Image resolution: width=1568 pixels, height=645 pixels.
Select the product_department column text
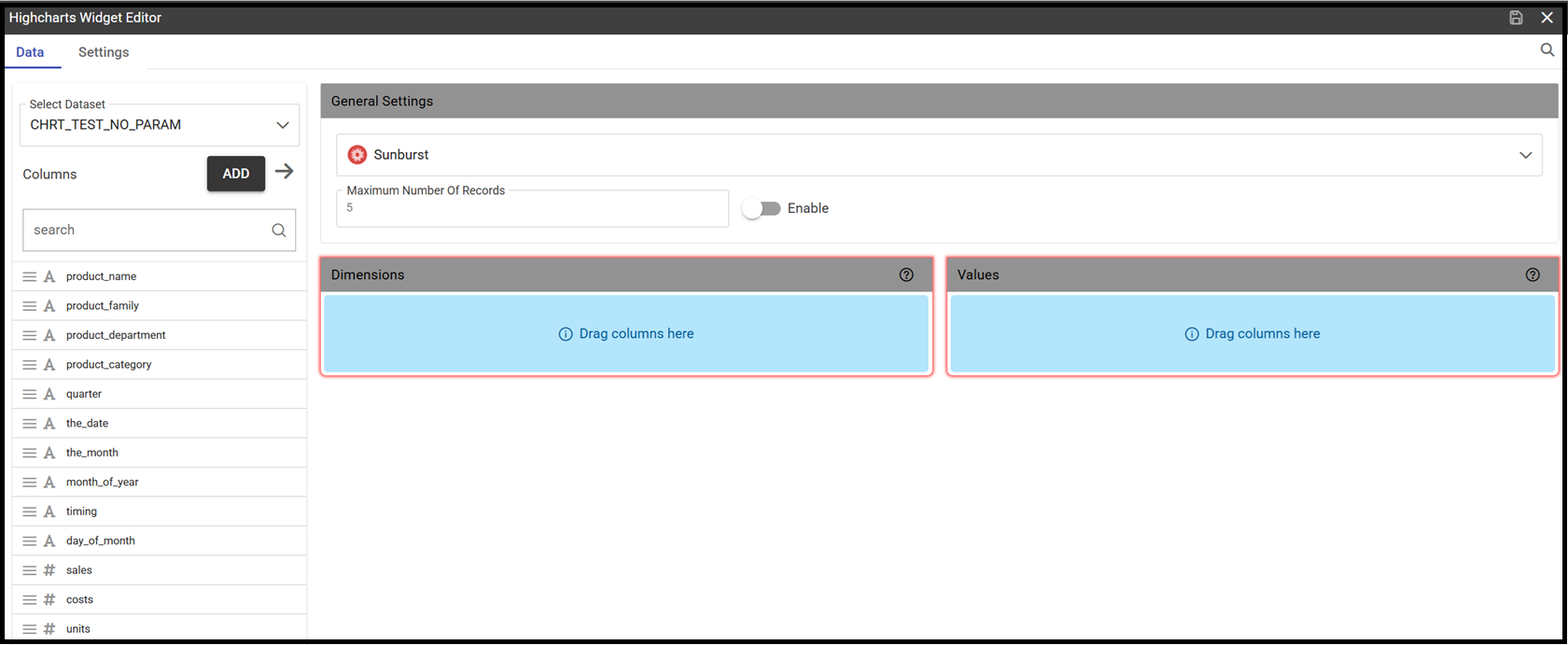coord(116,335)
